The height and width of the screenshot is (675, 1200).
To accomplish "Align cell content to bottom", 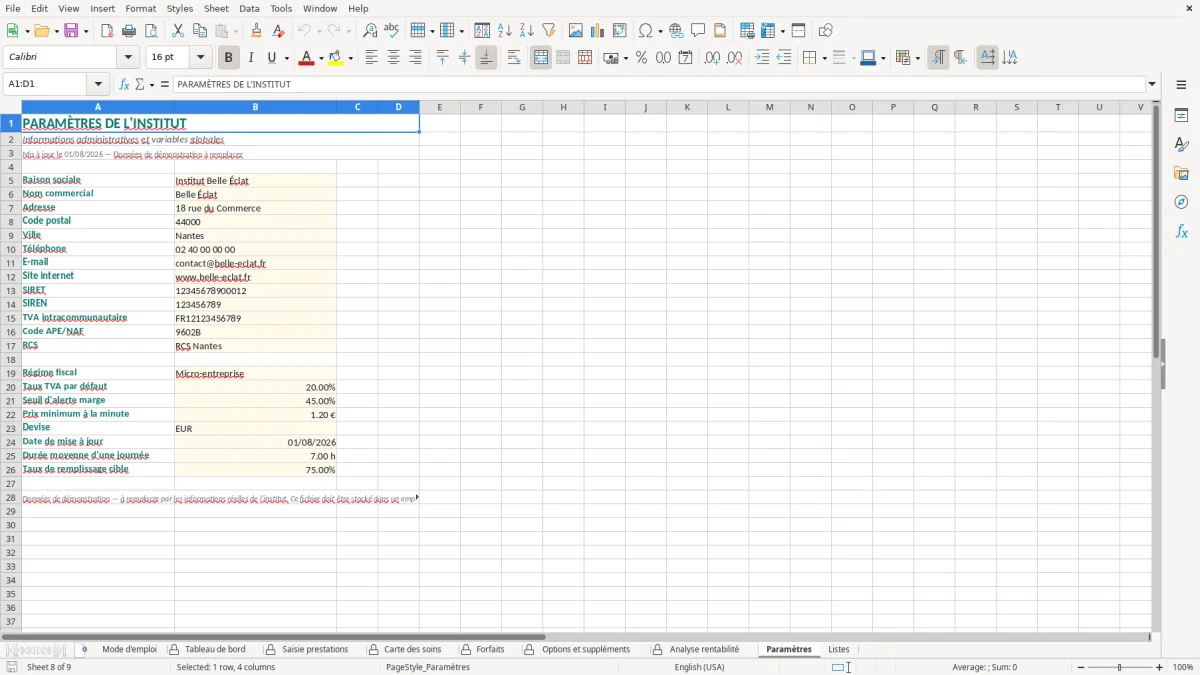I will point(486,58).
